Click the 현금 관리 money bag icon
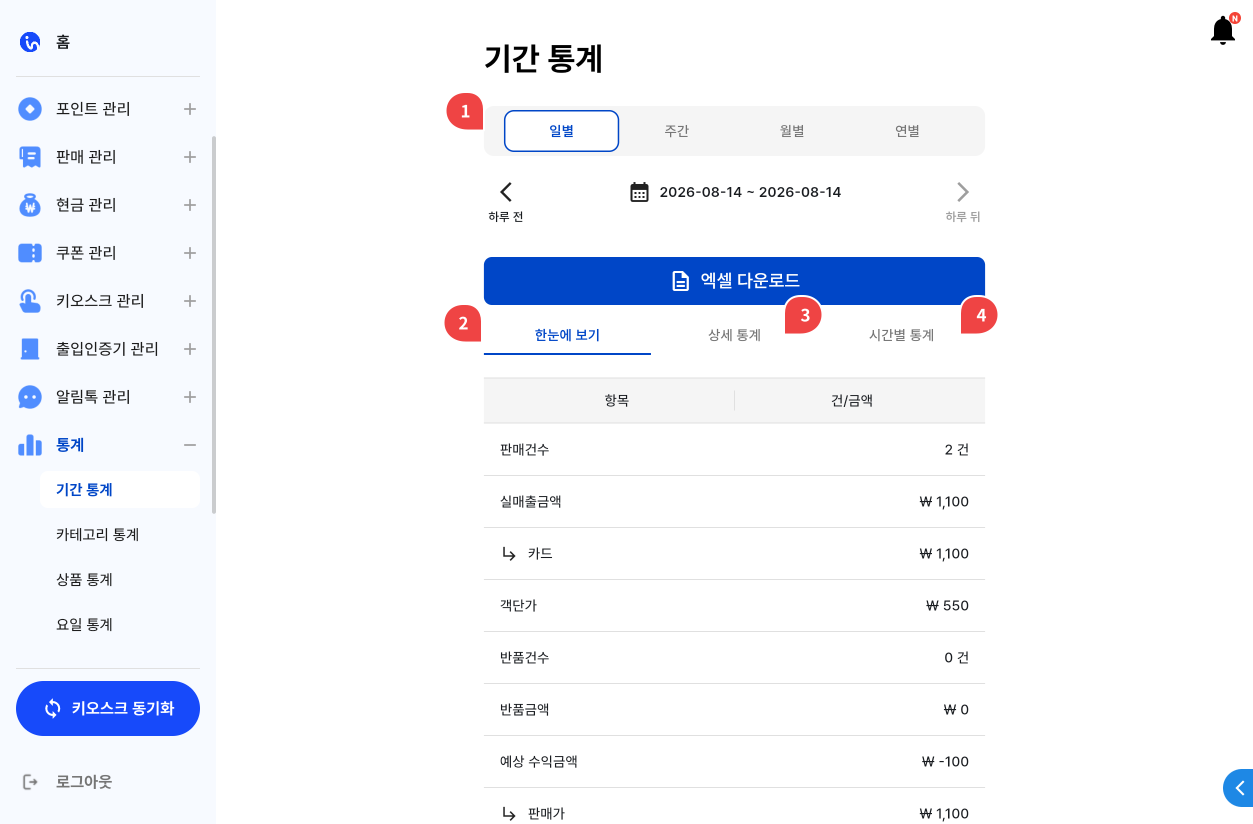 pos(30,205)
